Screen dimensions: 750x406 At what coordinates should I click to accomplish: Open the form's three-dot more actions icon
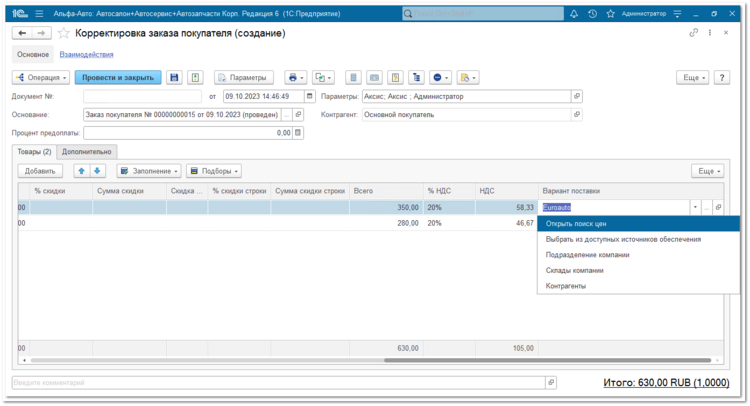[710, 33]
